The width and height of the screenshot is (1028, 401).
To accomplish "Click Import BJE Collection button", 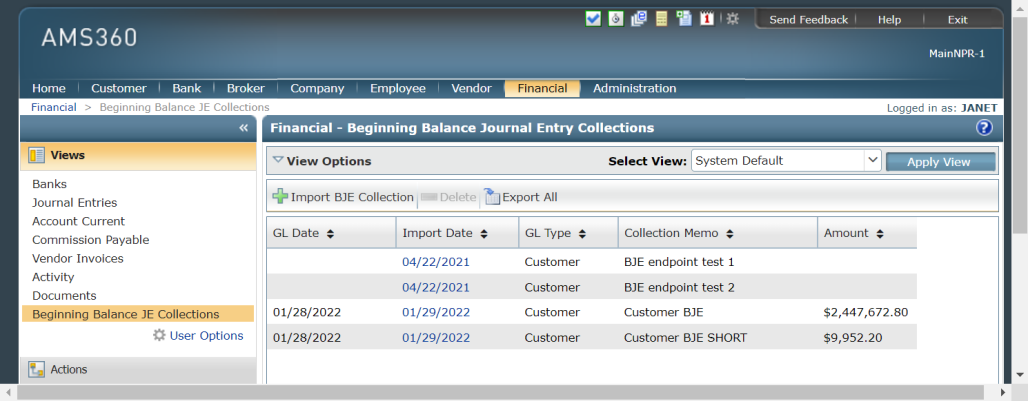I will coord(343,197).
